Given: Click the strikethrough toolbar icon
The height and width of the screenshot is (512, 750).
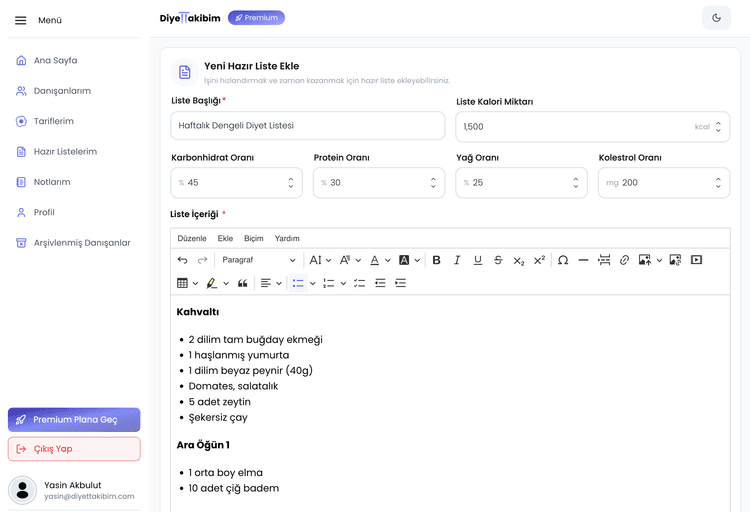Looking at the screenshot, I should click(498, 260).
